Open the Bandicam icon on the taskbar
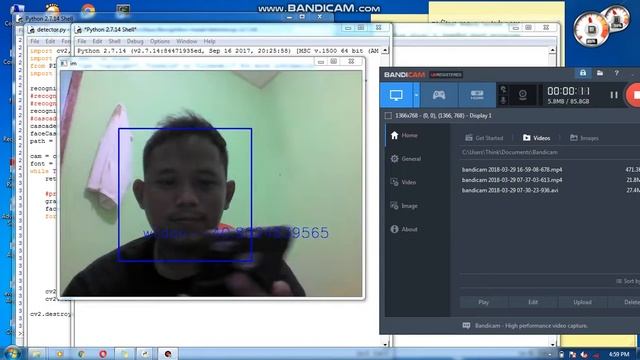640x360 pixels. pos(168,353)
